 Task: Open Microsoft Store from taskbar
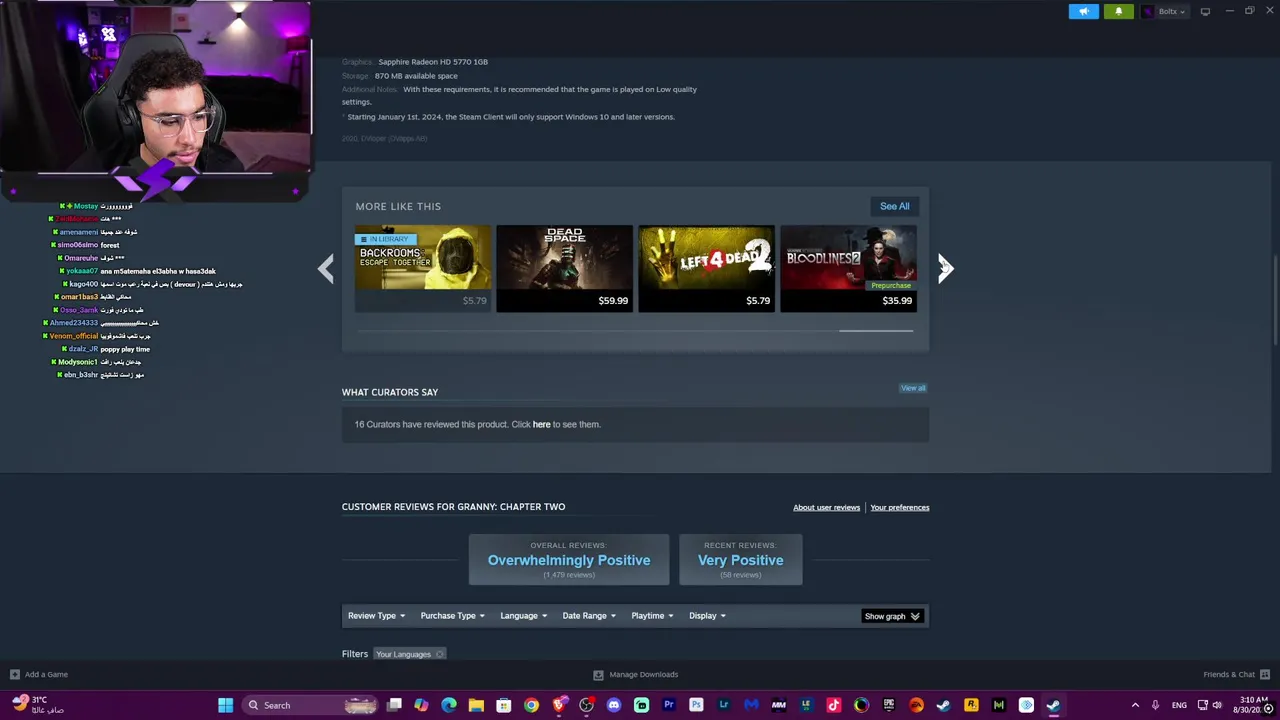(x=504, y=705)
